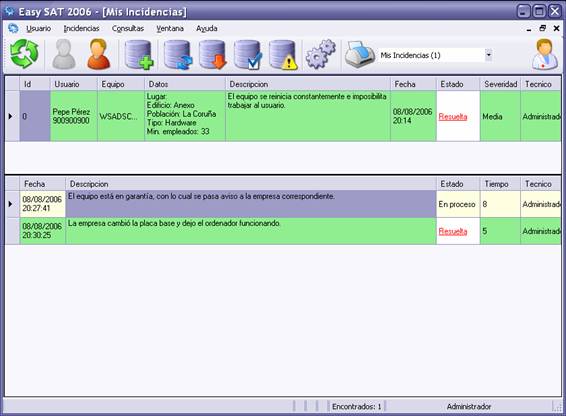Image resolution: width=566 pixels, height=416 pixels.
Task: Click date cell 08/08/2006 20:27:41
Action: click(x=43, y=204)
